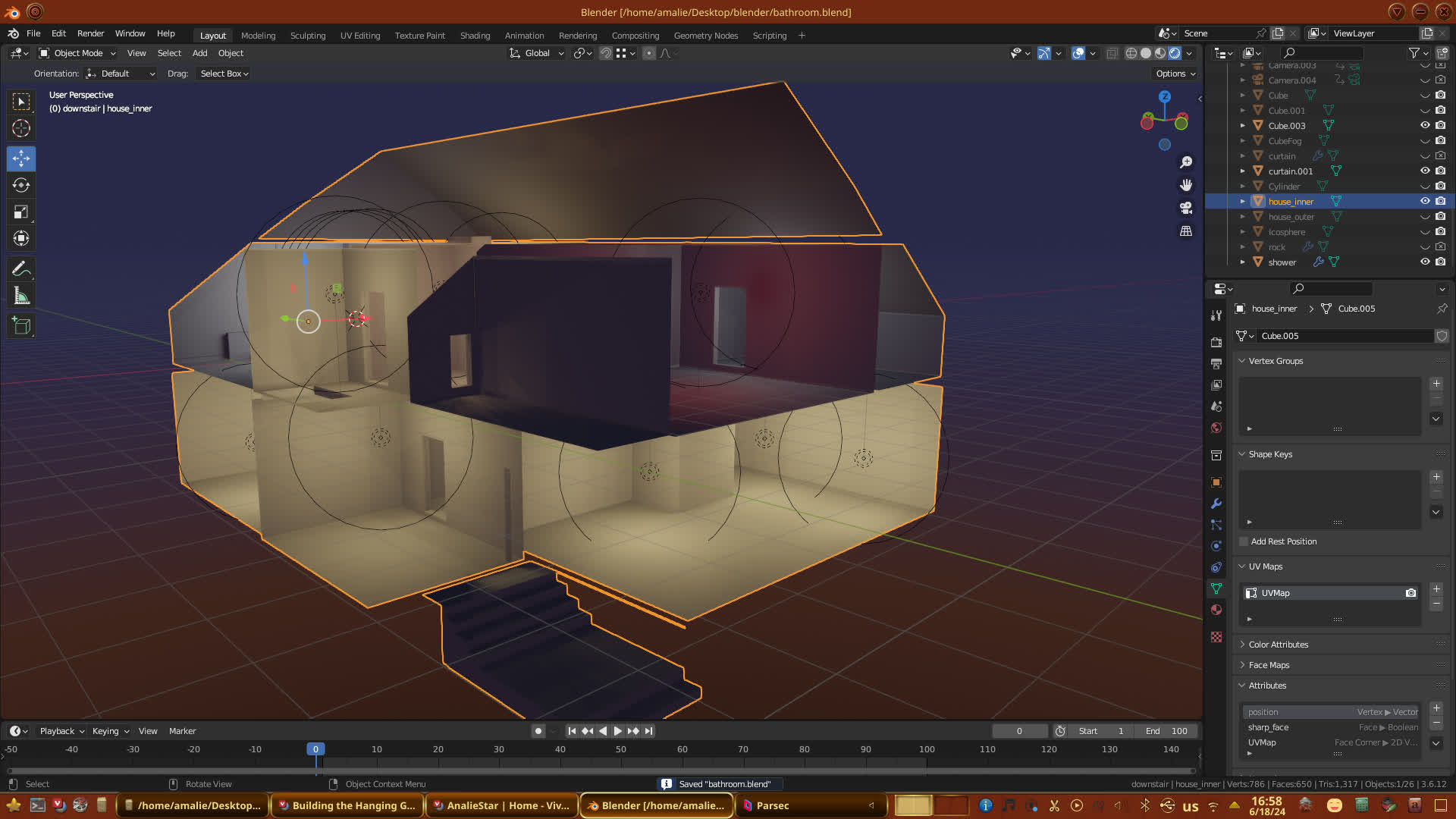
Task: Toggle shower visibility eye icon
Action: (x=1425, y=262)
